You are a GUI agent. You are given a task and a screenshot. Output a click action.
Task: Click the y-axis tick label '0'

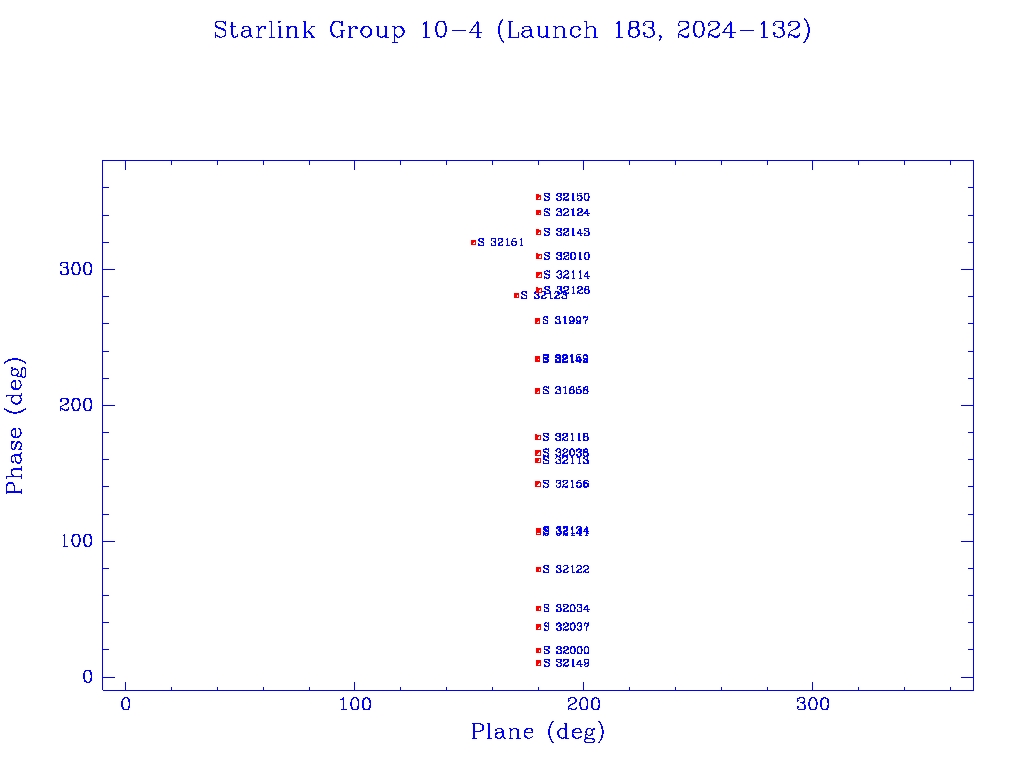pos(88,677)
